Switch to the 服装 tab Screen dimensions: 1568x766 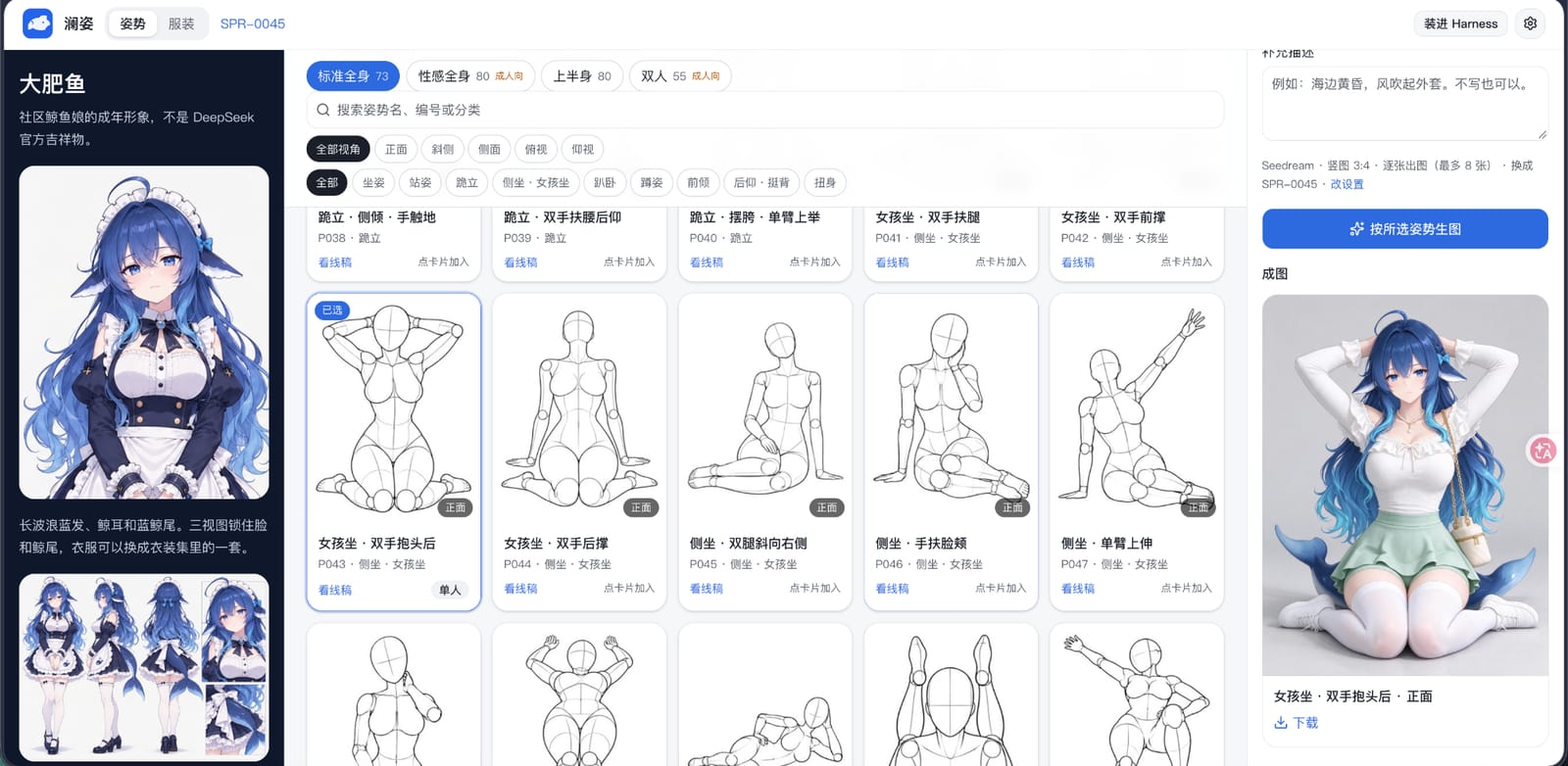click(x=181, y=24)
